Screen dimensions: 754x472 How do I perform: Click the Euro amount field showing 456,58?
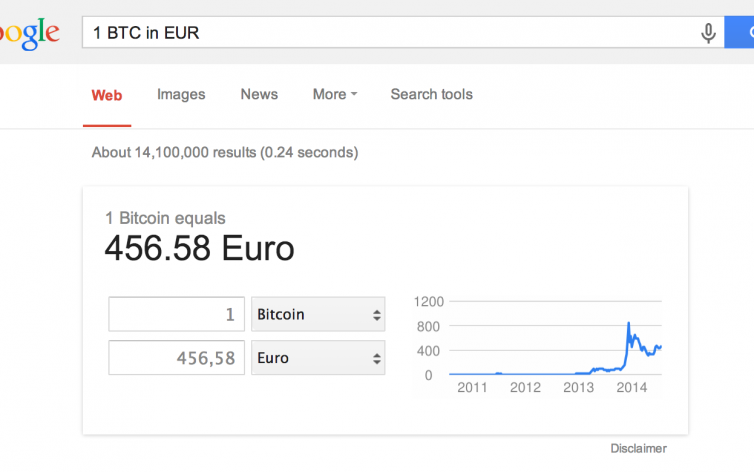176,358
